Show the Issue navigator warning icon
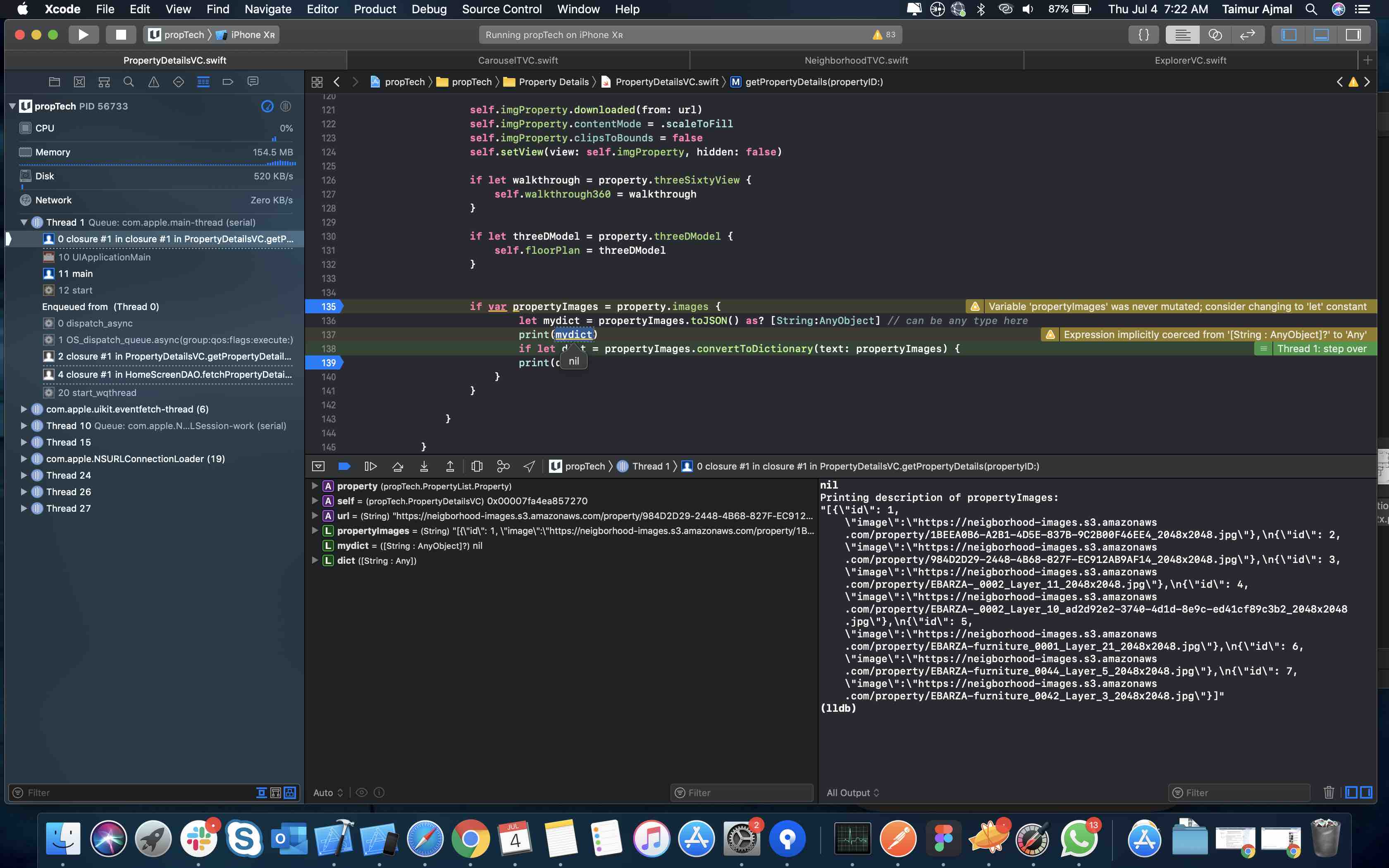Screen dimensions: 1389x868 (x=153, y=81)
